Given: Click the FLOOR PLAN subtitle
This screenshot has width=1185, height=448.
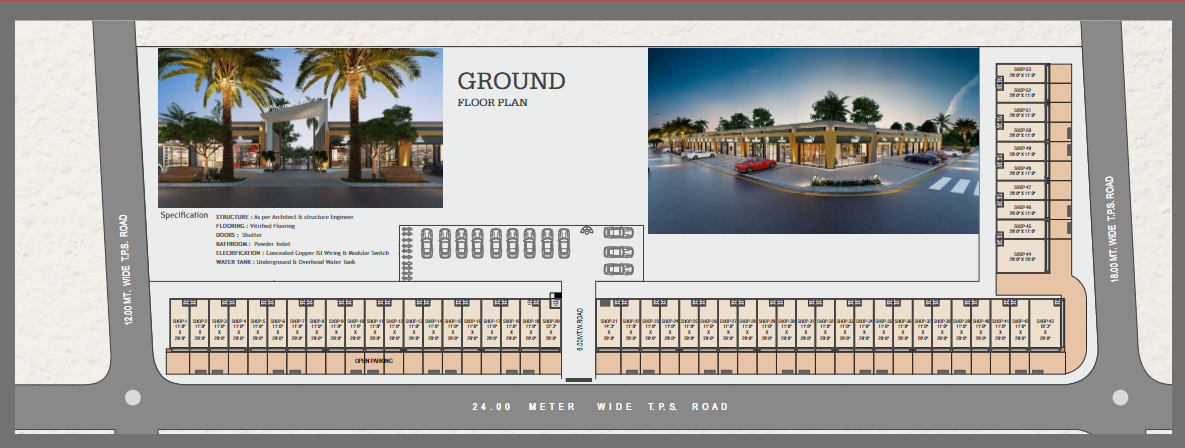Looking at the screenshot, I should click(x=492, y=102).
